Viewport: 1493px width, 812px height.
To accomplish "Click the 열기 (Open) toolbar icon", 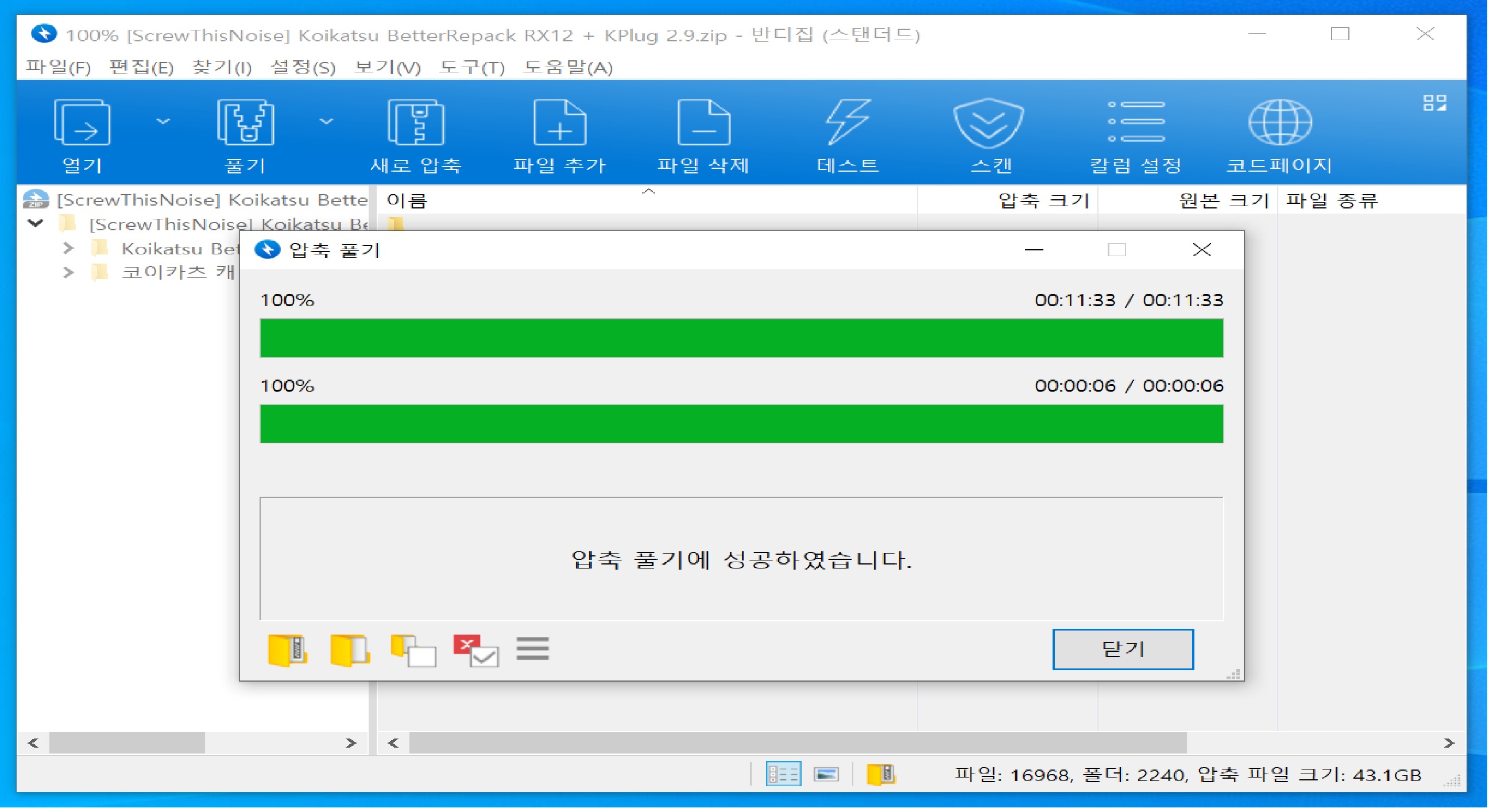I will pyautogui.click(x=82, y=123).
